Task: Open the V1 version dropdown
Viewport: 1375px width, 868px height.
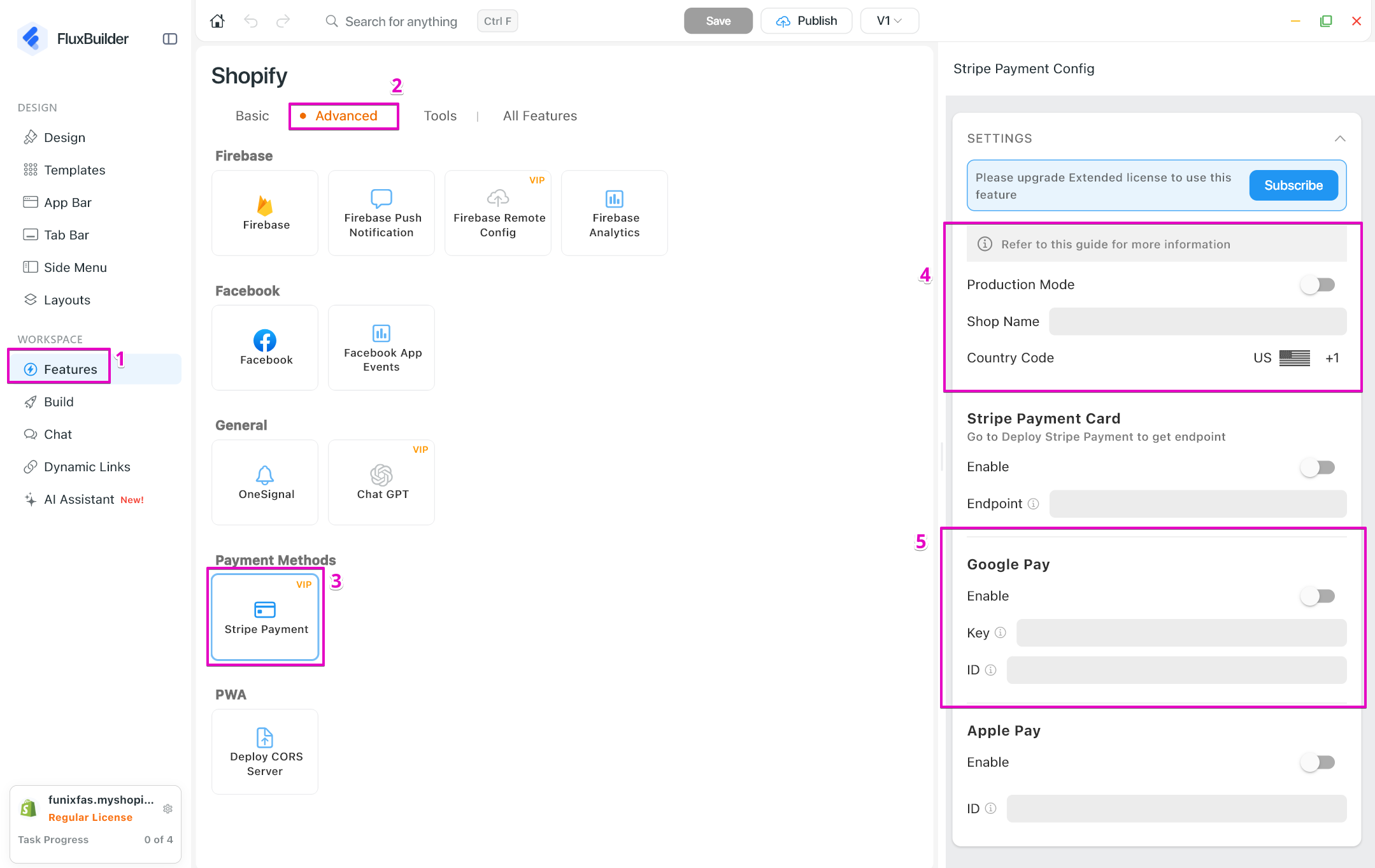Action: (x=889, y=21)
